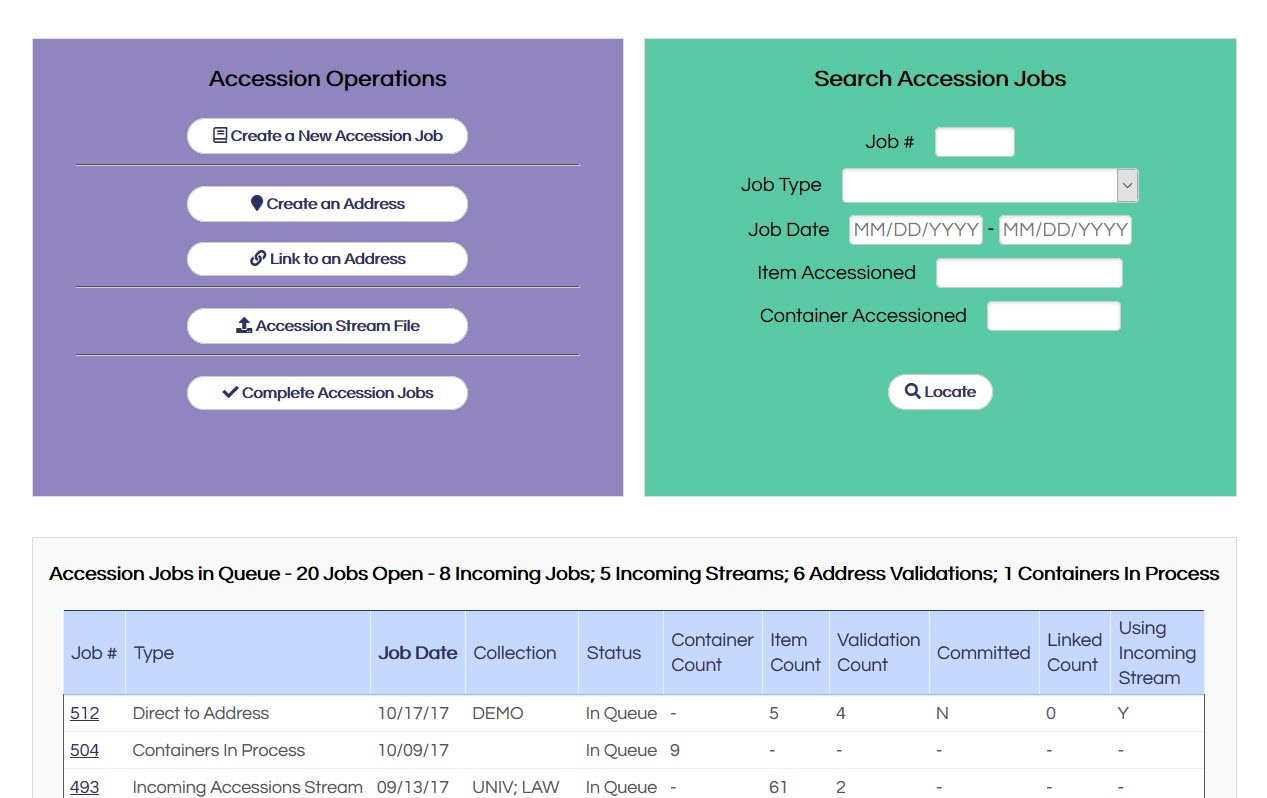Click the upload icon on Accession Stream File
1267x798 pixels.
(x=244, y=325)
